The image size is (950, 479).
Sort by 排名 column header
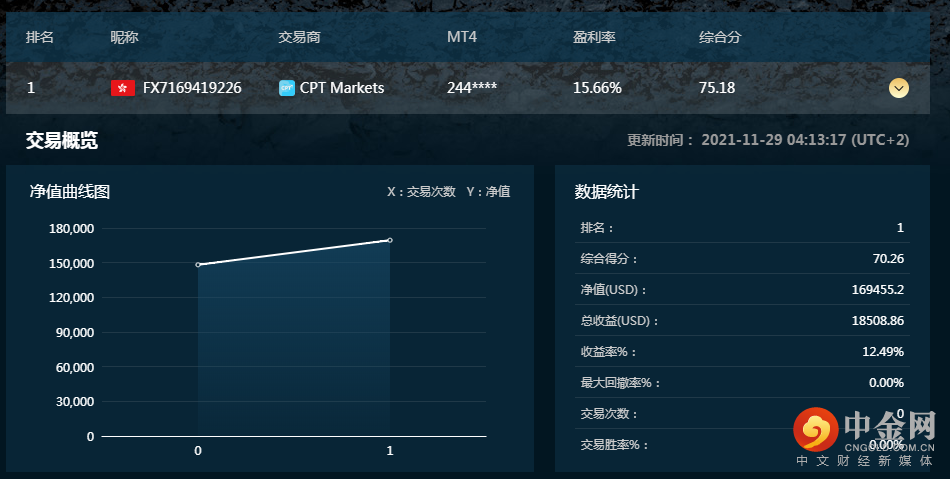coord(40,37)
